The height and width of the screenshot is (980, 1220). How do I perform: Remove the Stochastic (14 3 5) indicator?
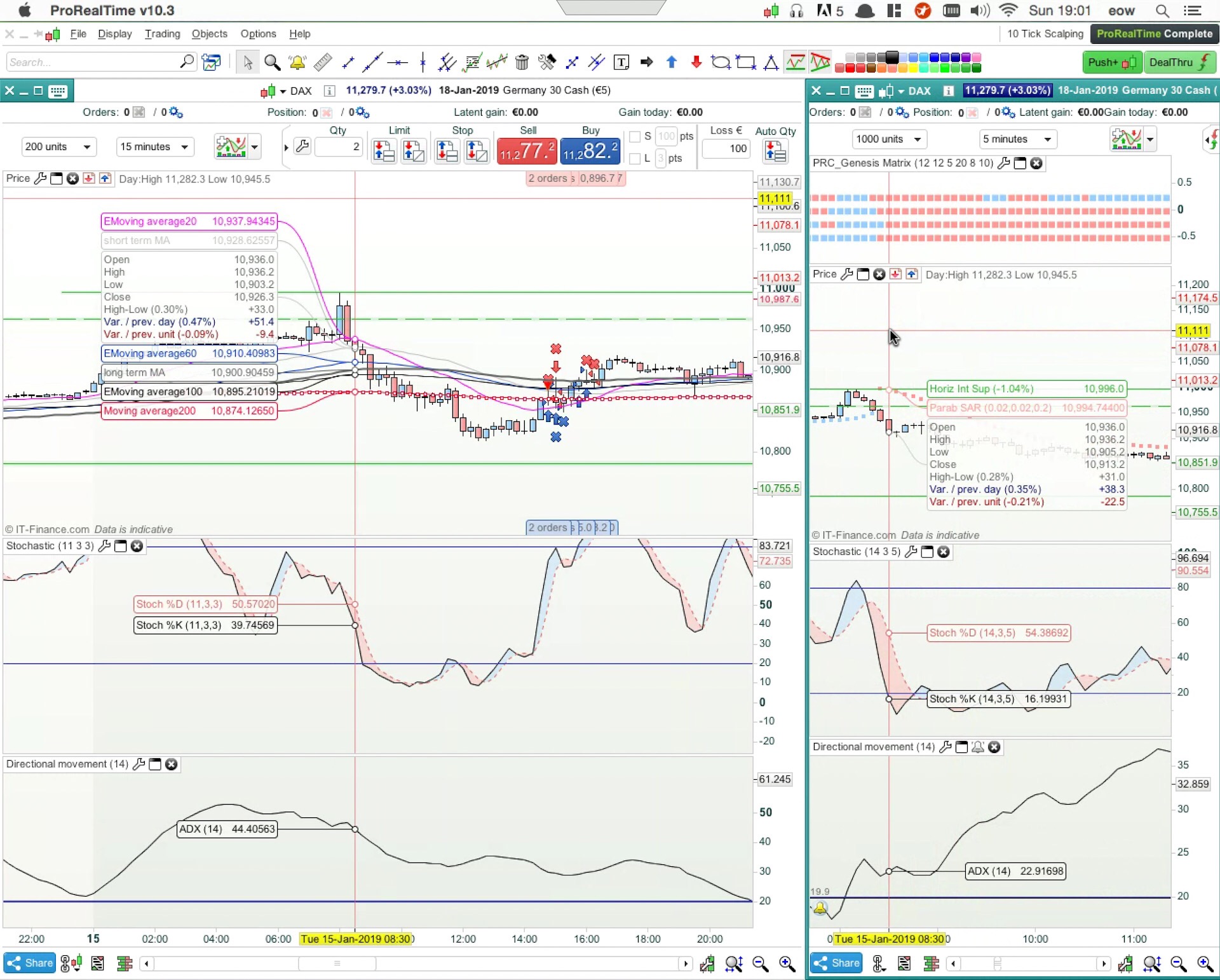[x=944, y=552]
